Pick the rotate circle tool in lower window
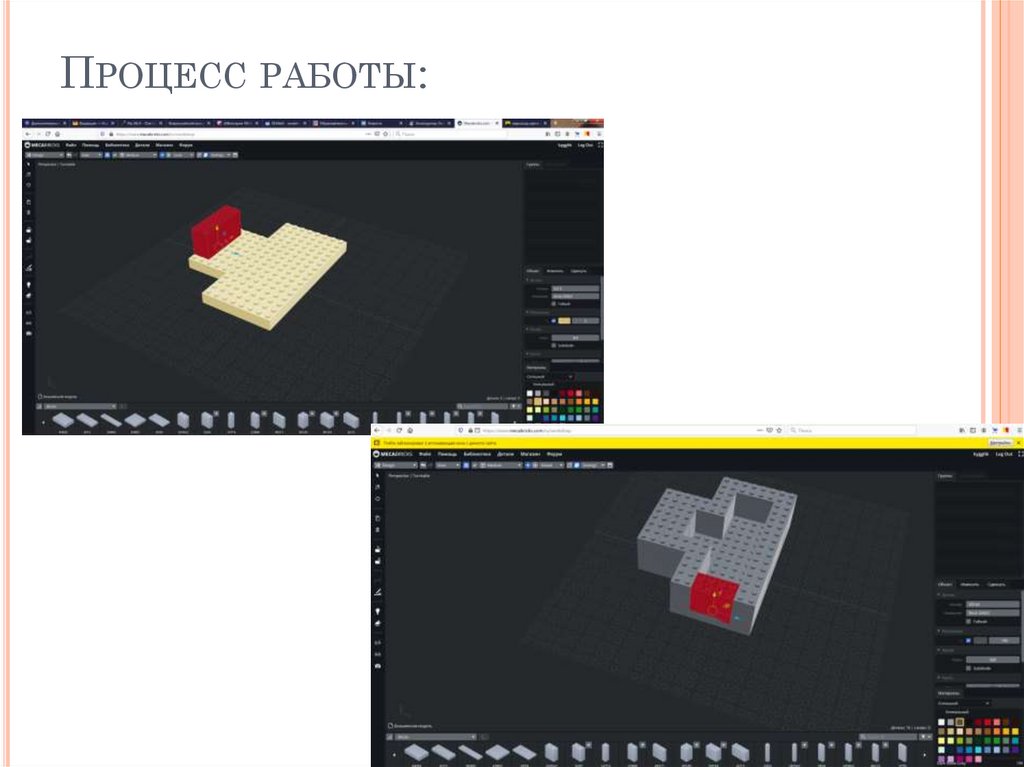 coord(377,498)
